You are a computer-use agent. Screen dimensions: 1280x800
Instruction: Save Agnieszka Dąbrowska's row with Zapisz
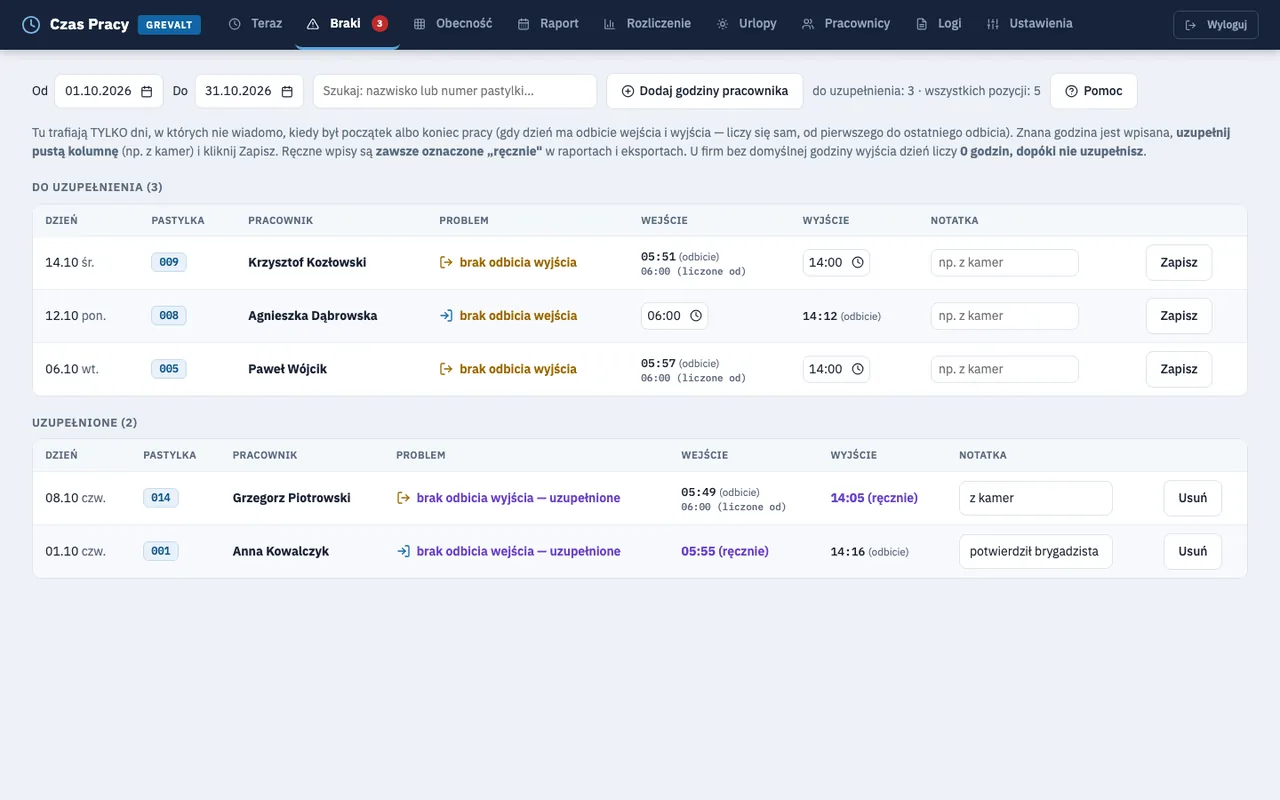tap(1179, 316)
